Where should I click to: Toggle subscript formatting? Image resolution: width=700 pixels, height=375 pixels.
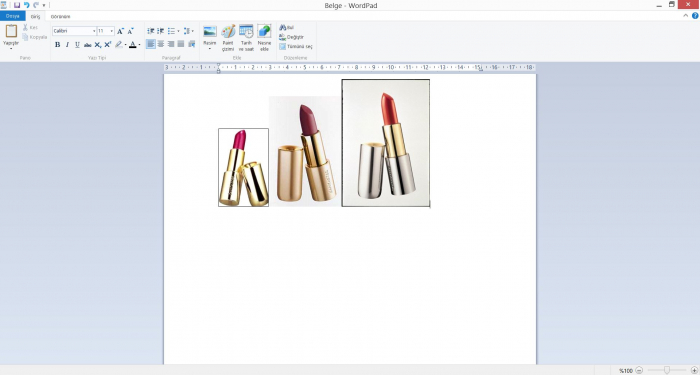[98, 45]
